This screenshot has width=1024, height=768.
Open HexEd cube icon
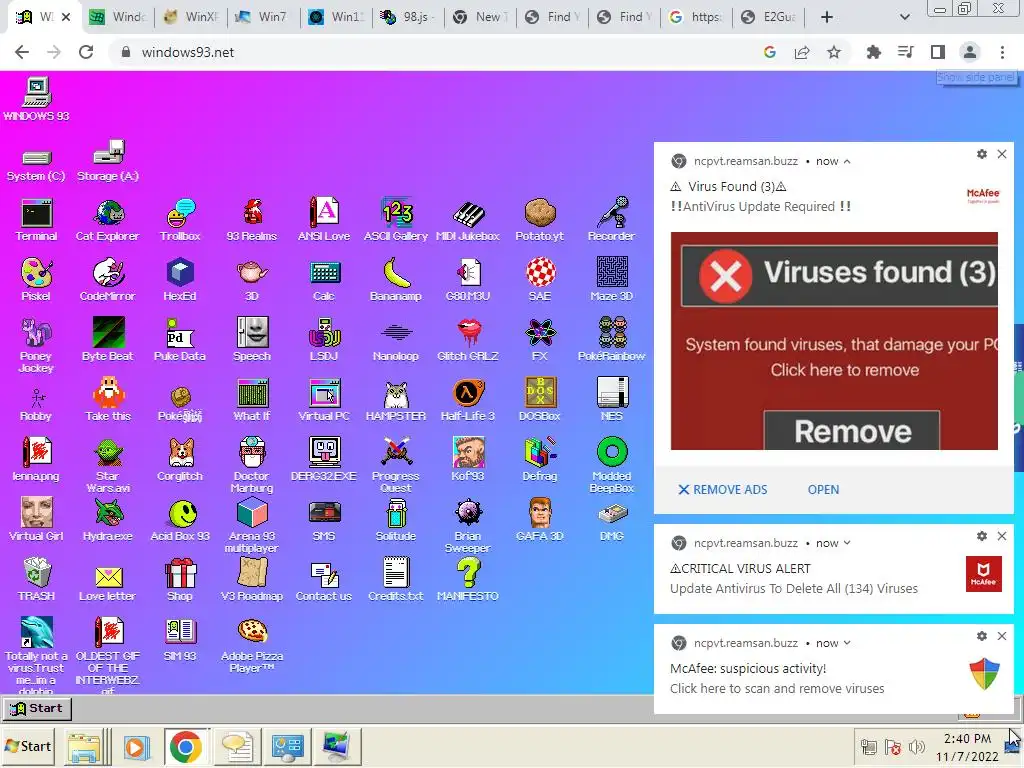tap(180, 280)
